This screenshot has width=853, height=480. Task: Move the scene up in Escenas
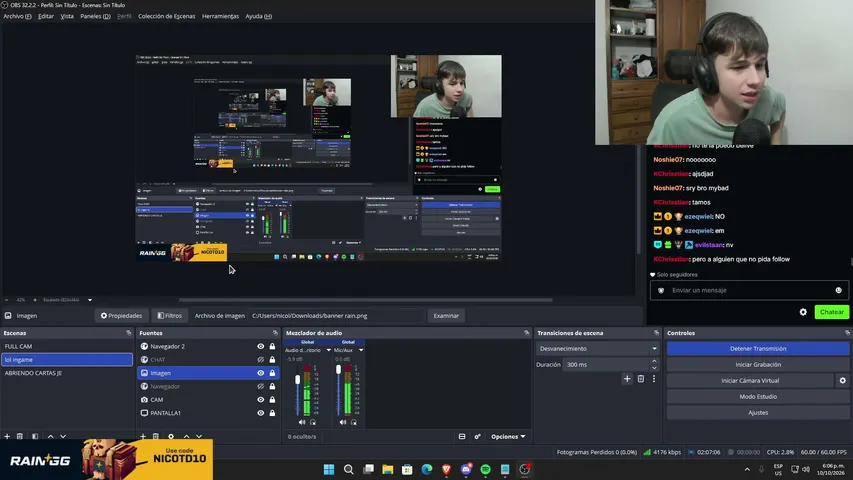[51, 436]
